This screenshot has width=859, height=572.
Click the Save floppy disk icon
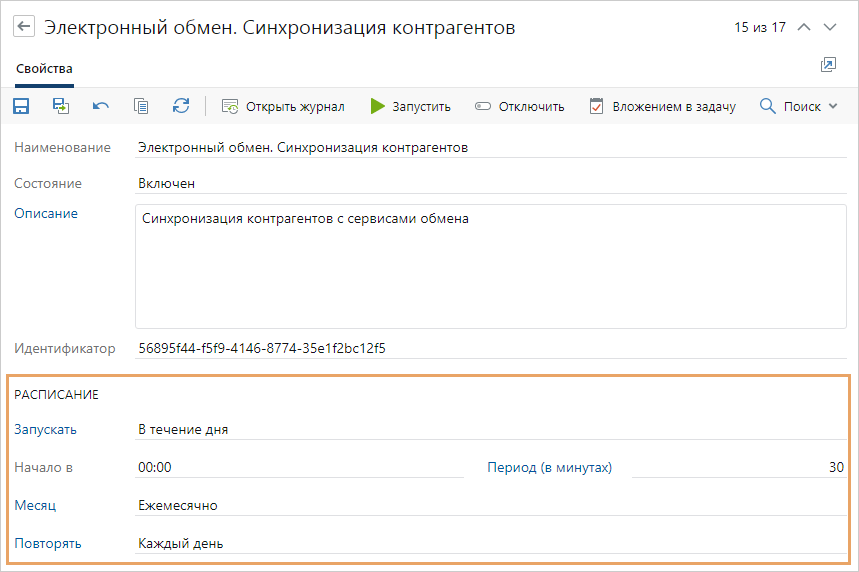21,106
